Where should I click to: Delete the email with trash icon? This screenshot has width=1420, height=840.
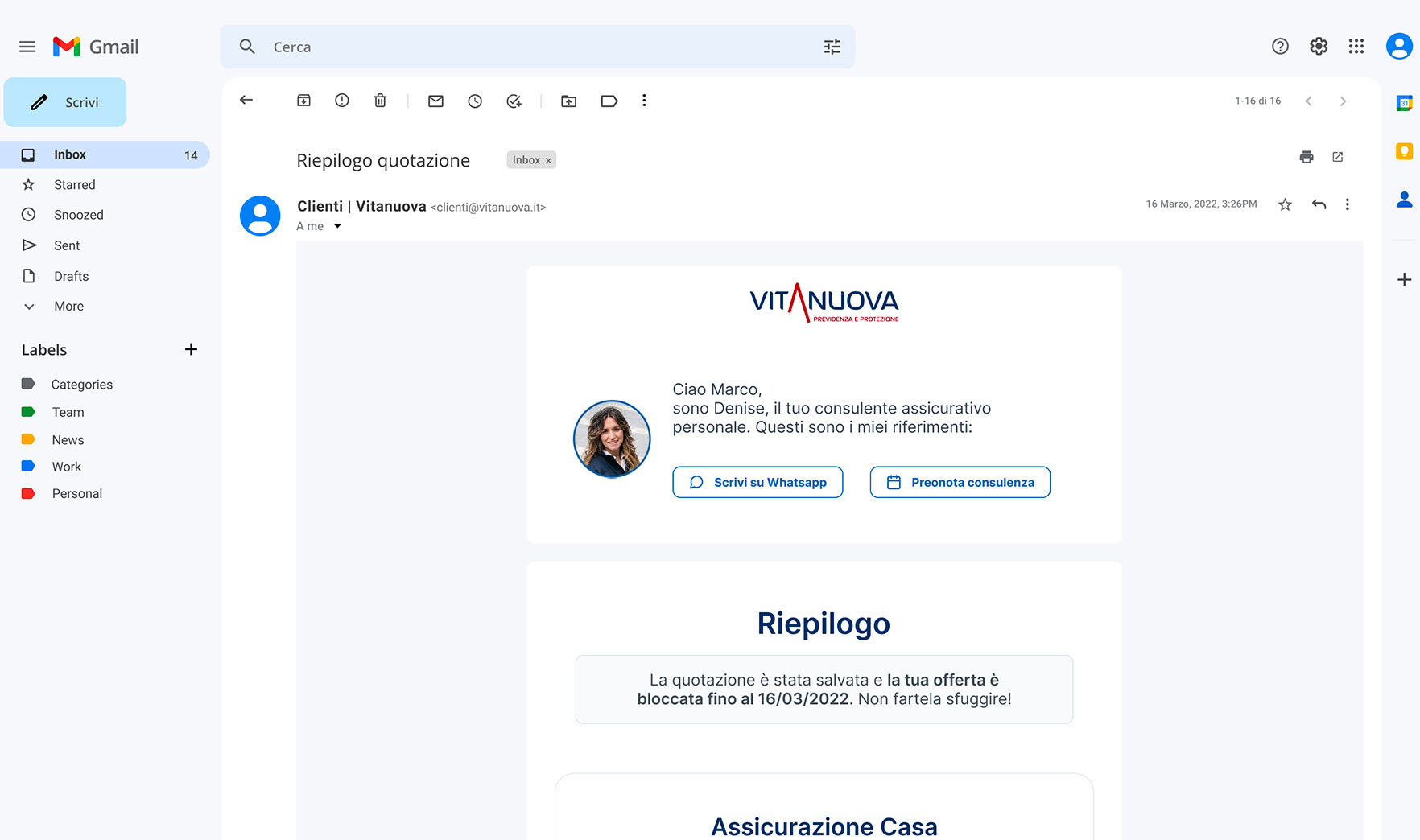tap(380, 101)
